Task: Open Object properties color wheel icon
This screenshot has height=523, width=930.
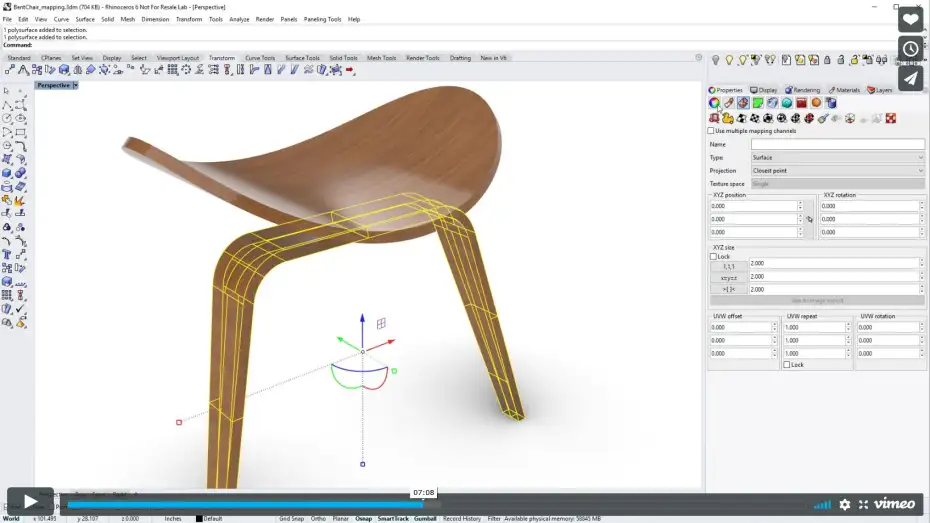Action: pyautogui.click(x=714, y=103)
